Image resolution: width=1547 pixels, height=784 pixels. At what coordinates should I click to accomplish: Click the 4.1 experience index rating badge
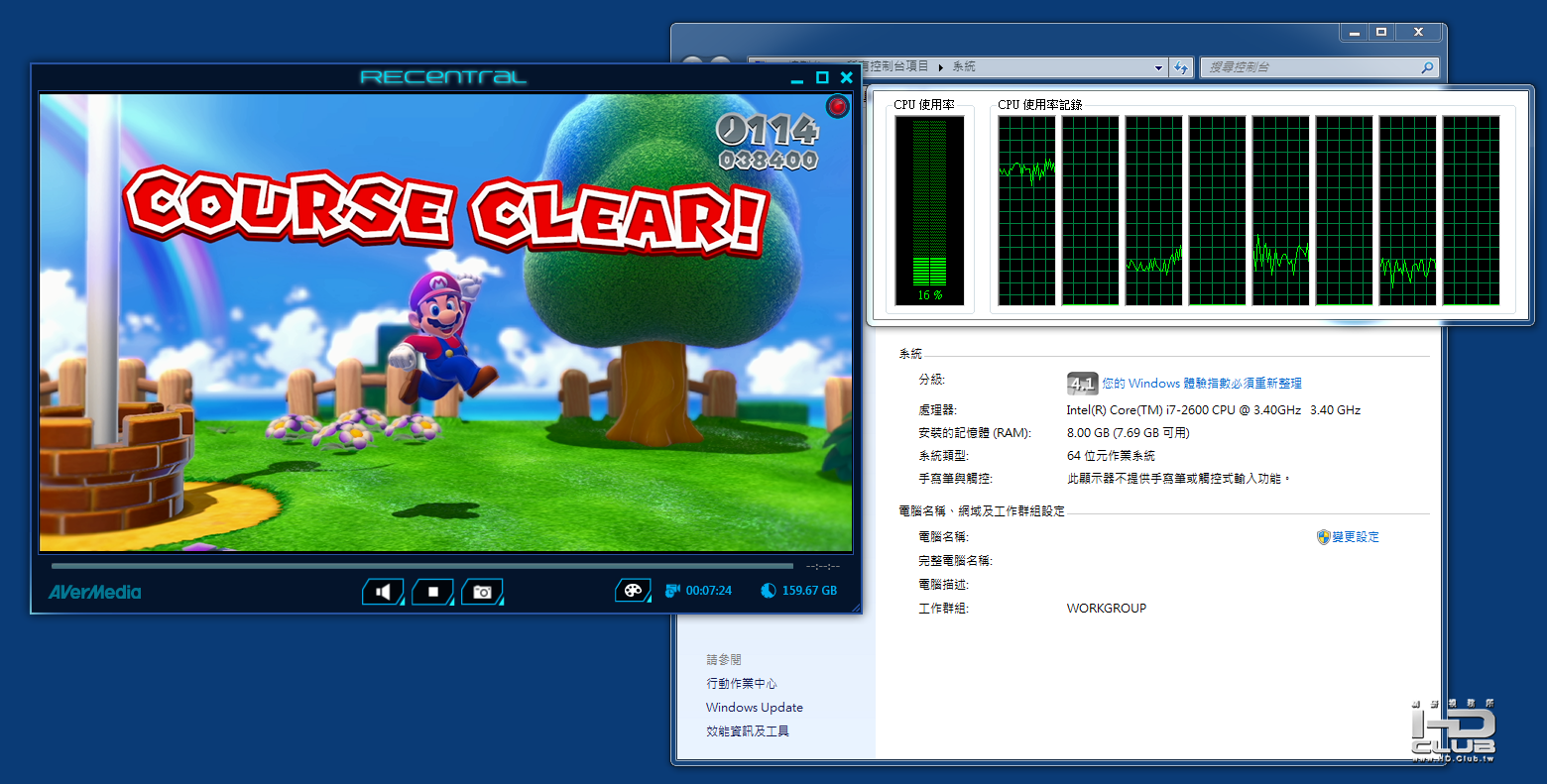(x=1082, y=384)
